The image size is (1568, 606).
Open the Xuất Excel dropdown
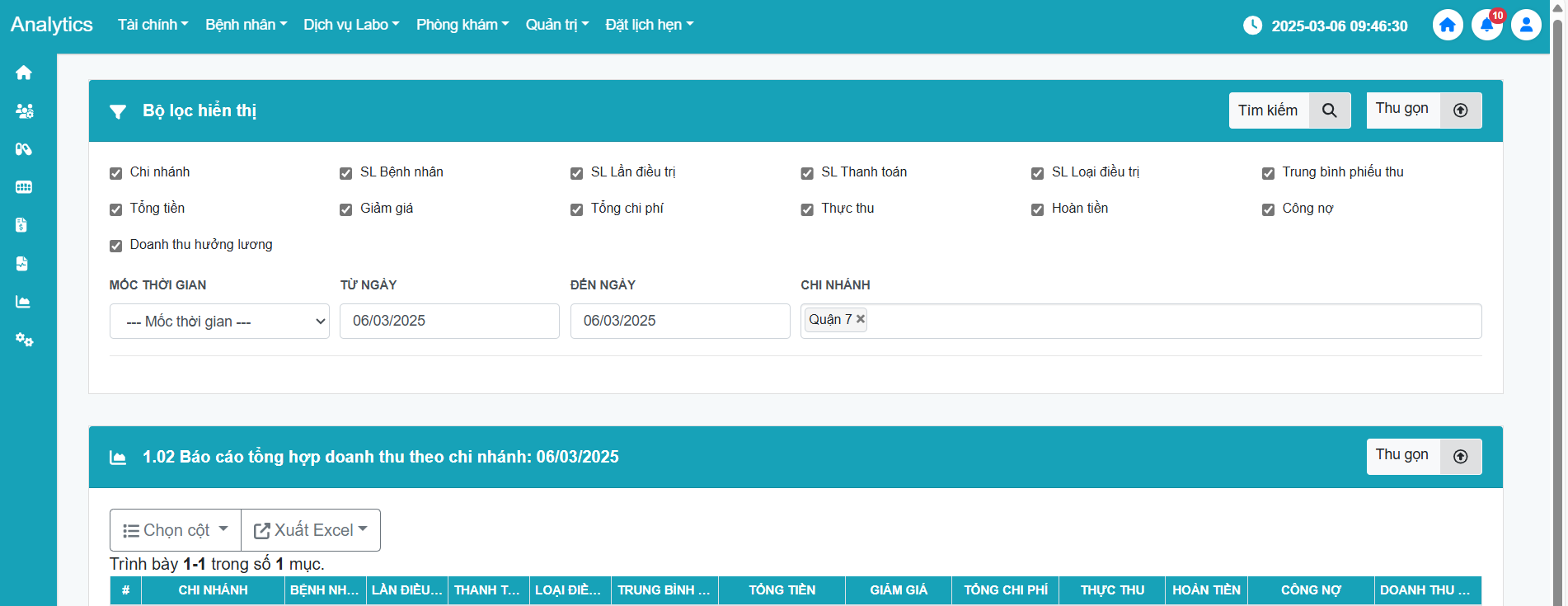coord(311,530)
